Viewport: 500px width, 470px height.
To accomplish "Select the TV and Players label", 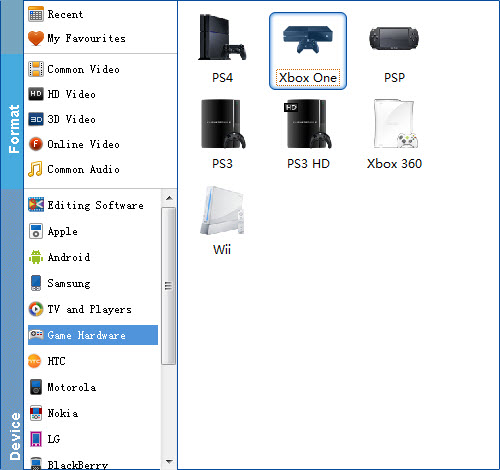I will [90, 309].
